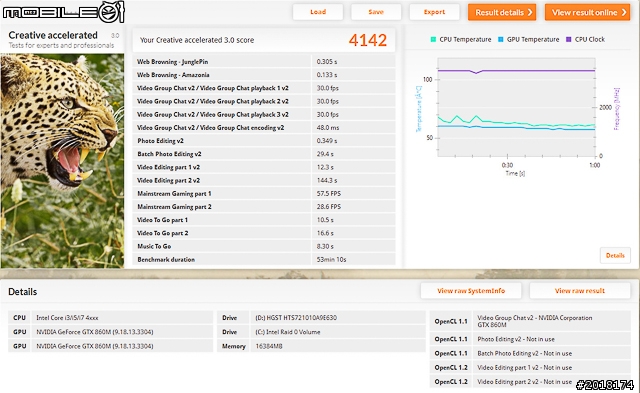
Task: Open chart Details button
Action: point(615,255)
